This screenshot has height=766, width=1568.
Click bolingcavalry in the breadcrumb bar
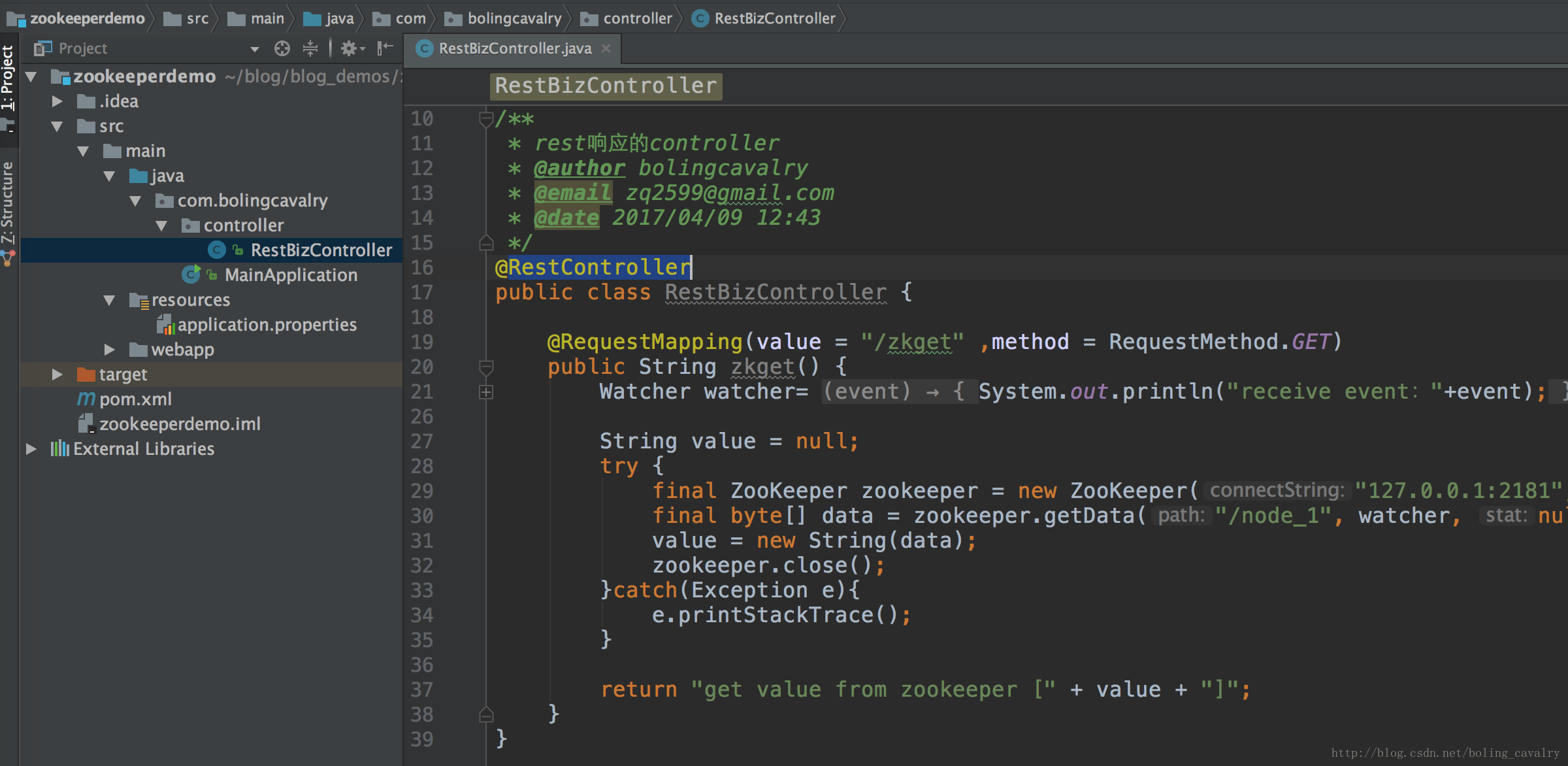pyautogui.click(x=514, y=18)
